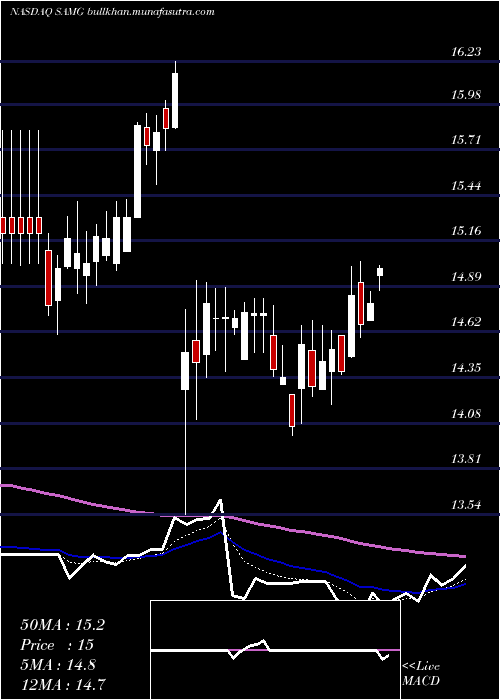Click the 13.54 price level label
This screenshot has height=700, width=500.
[x=466, y=505]
